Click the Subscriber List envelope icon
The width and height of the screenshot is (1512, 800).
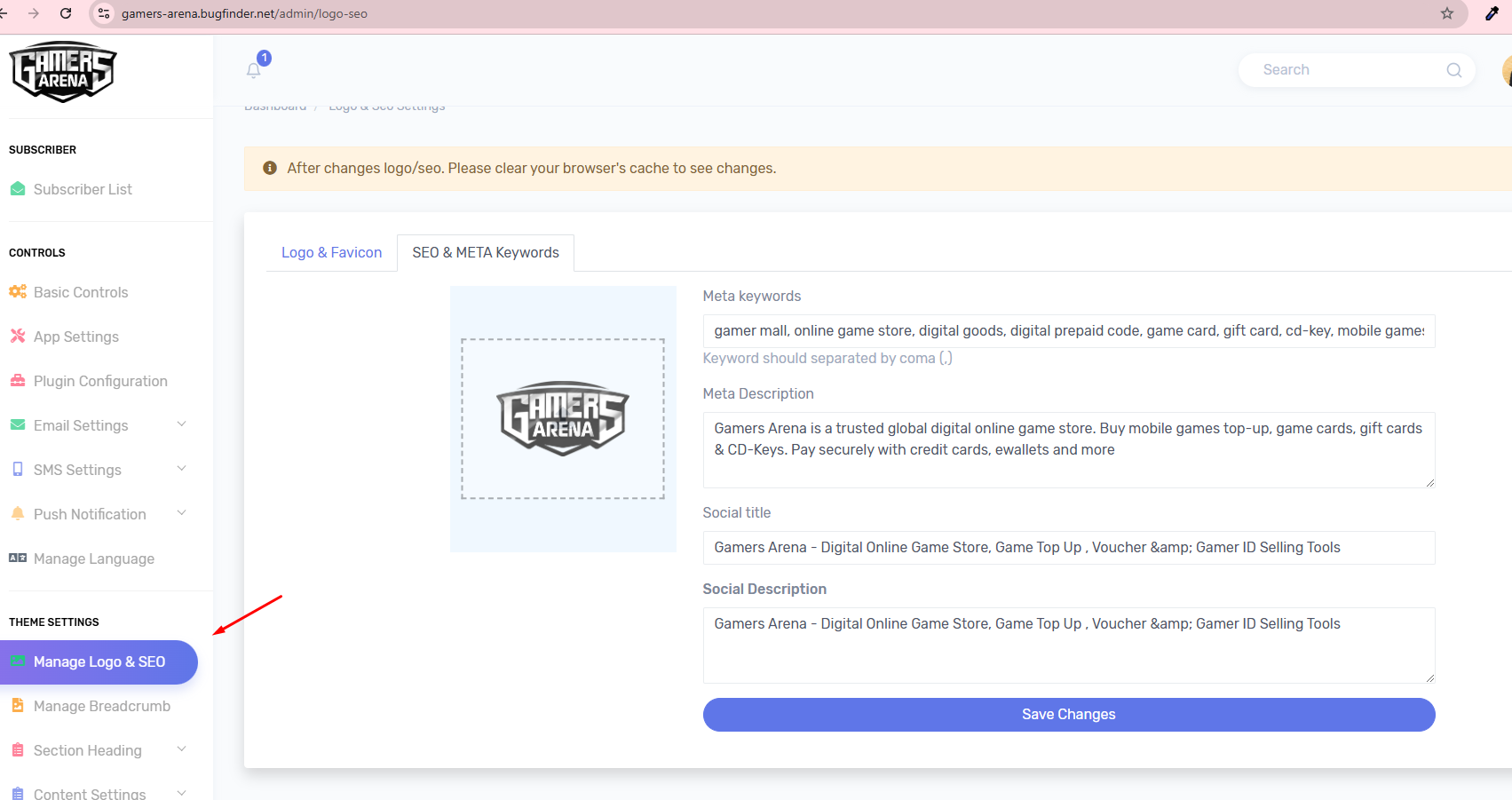pos(18,188)
